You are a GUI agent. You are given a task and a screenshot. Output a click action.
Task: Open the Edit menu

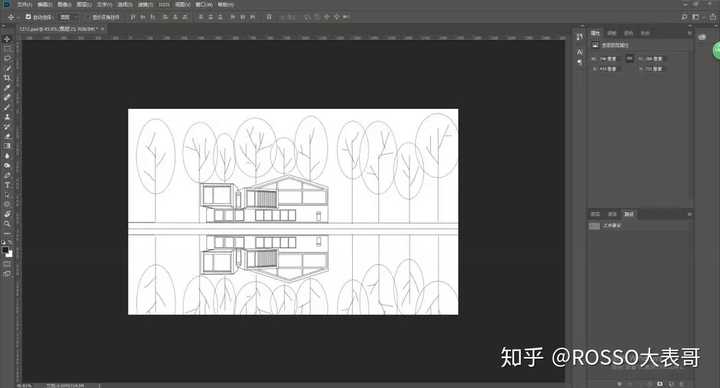click(x=45, y=4)
